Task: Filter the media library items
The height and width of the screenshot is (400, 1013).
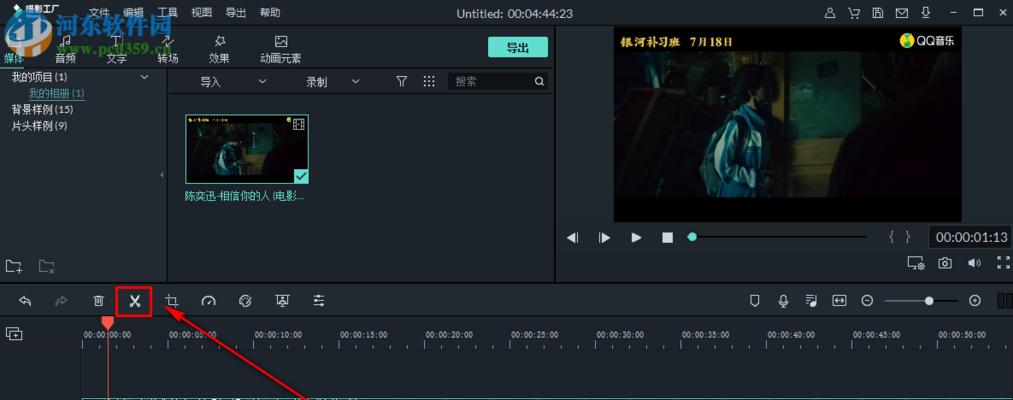Action: [402, 81]
